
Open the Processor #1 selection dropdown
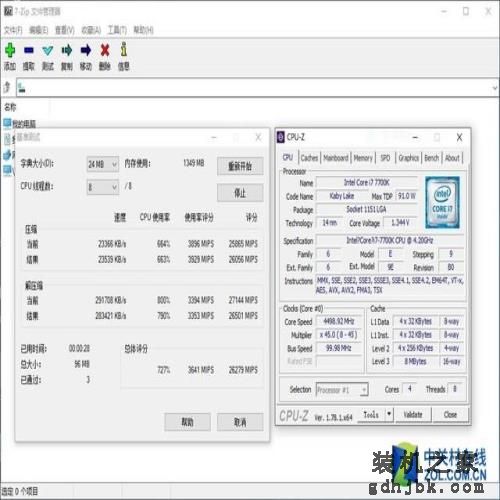click(342, 389)
